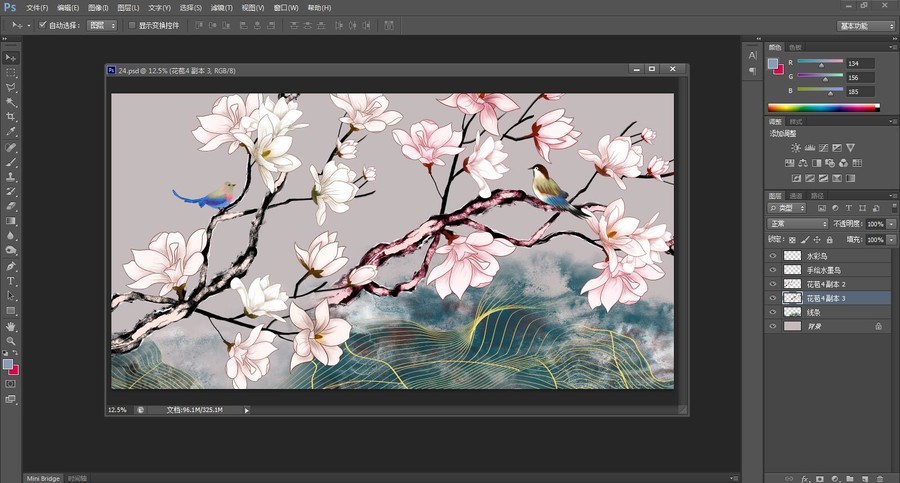900x483 pixels.
Task: Open the layer blend mode 正常 dropdown
Action: tap(798, 223)
